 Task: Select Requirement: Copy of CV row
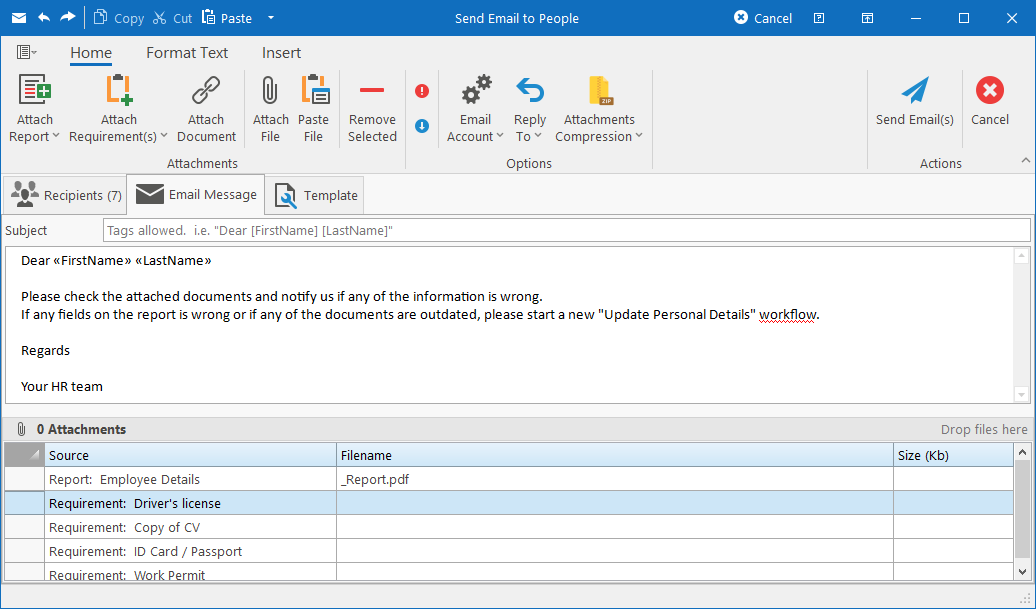[x=509, y=527]
